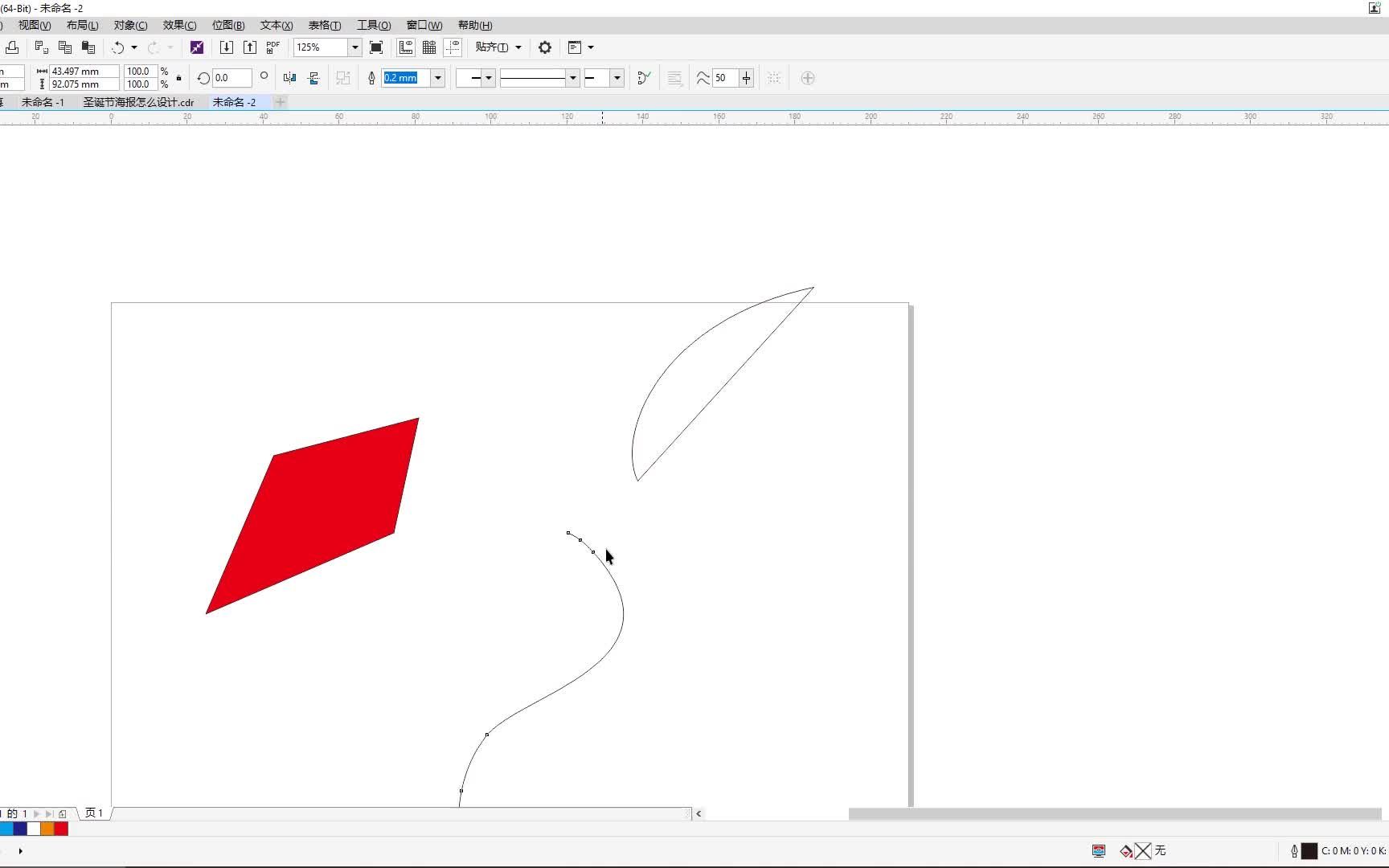
Task: Click the object height field 92.075 mm
Action: 84,84
